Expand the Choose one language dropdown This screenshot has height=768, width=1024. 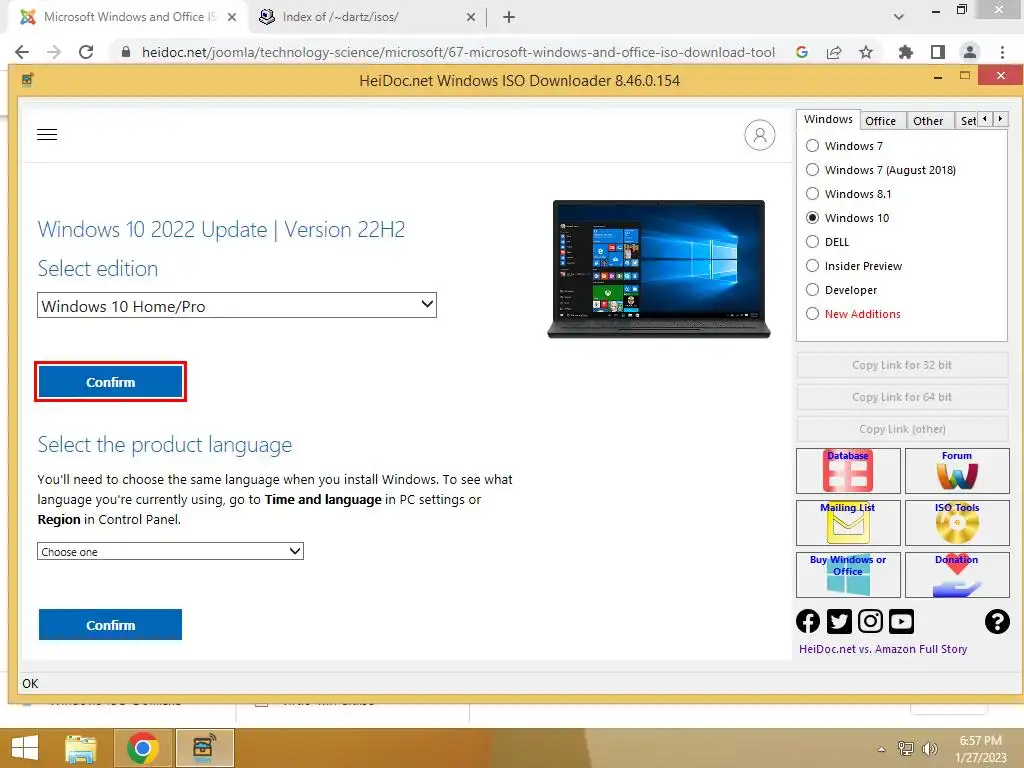point(170,551)
